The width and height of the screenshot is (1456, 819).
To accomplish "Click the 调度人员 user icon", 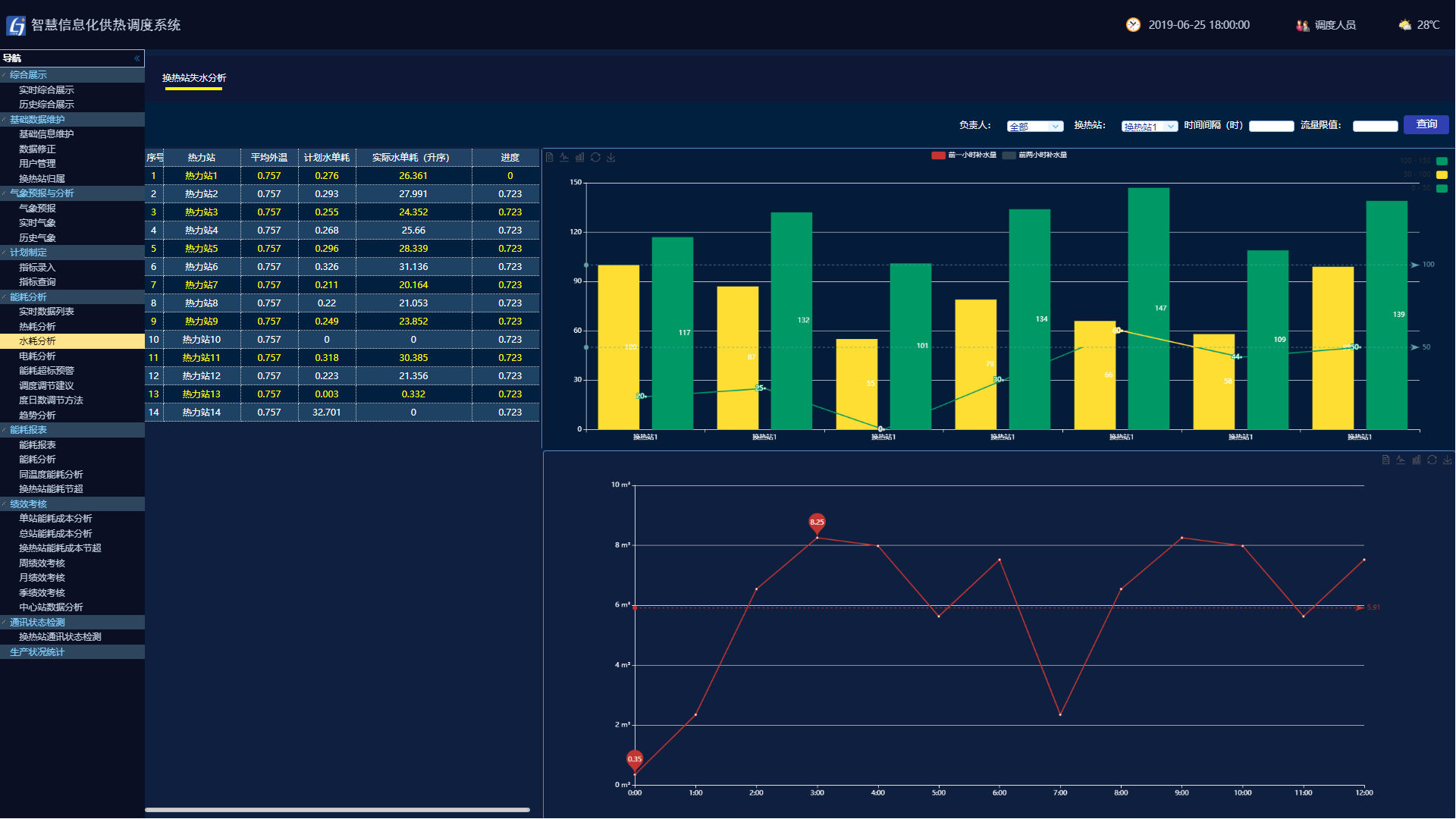I will tap(1303, 26).
